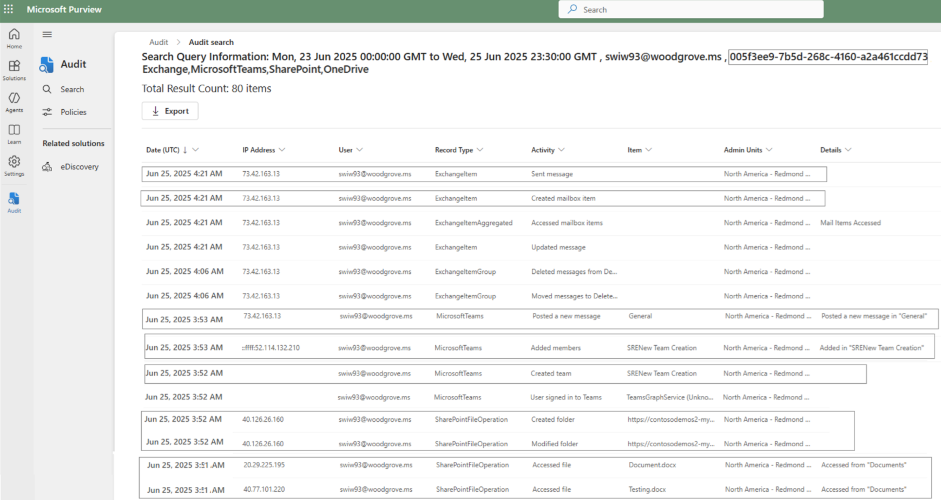941x500 pixels.
Task: Click IP address 40.77.101.220
Action: tap(264, 489)
